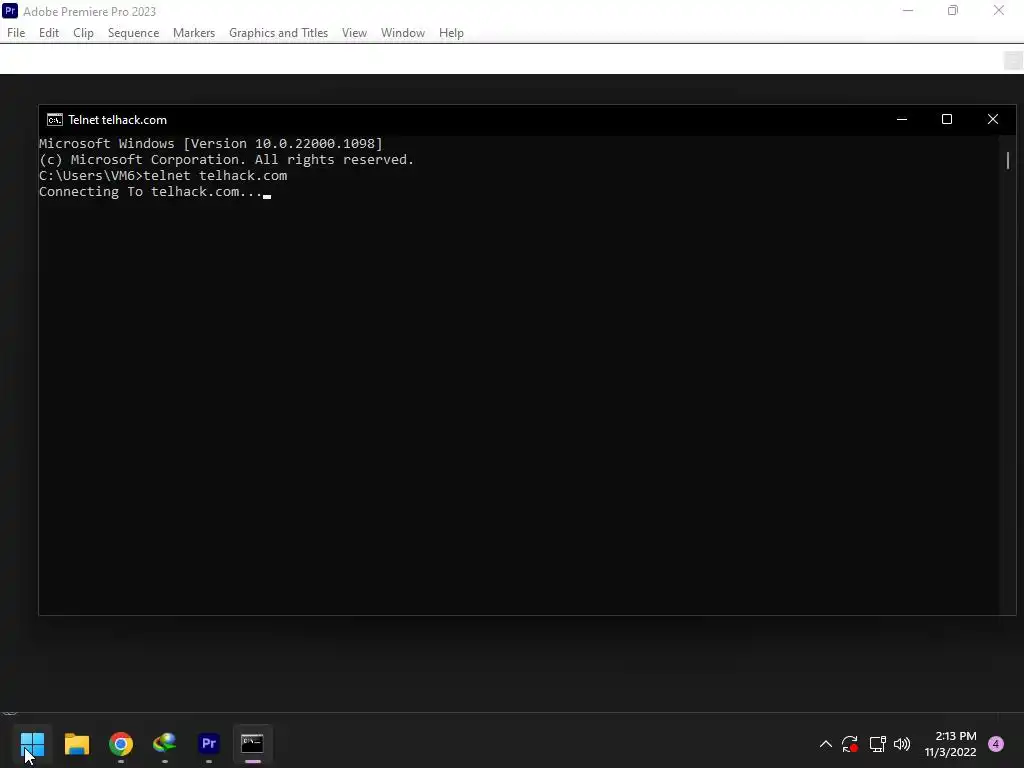
Task: Open Google Chrome from the taskbar
Action: click(x=121, y=744)
